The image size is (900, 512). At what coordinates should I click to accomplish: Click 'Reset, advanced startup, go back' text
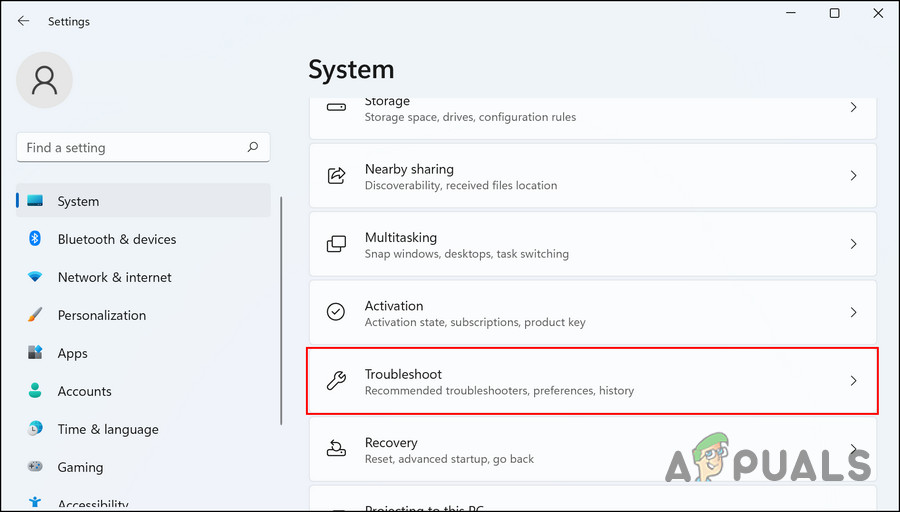(x=449, y=459)
